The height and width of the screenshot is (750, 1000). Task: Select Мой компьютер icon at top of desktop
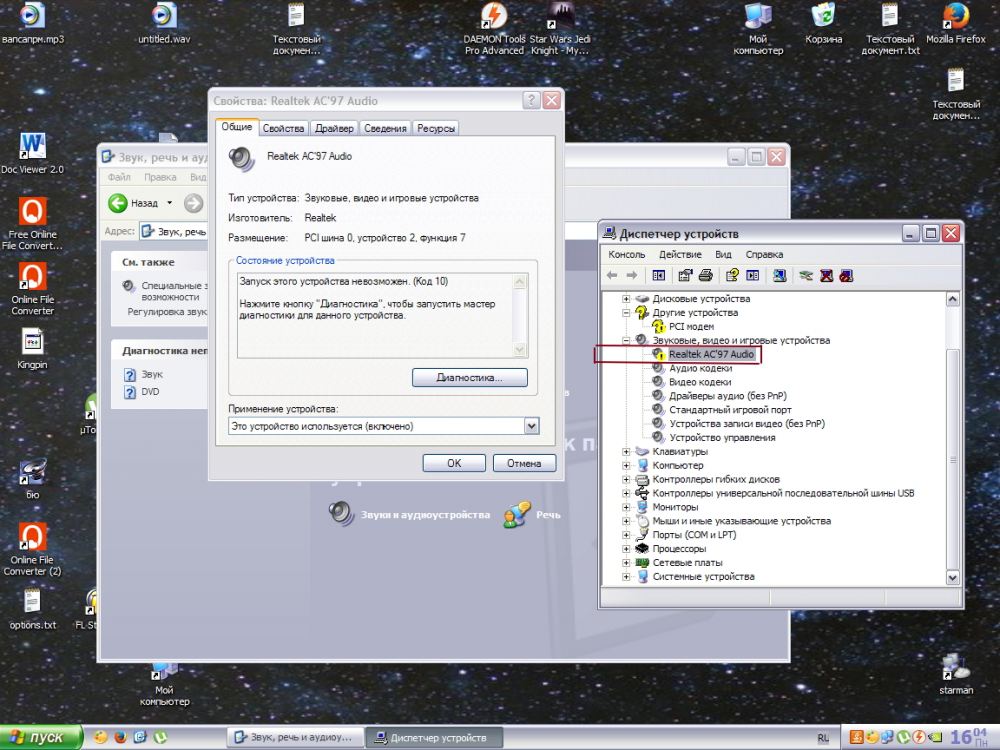[x=758, y=29]
